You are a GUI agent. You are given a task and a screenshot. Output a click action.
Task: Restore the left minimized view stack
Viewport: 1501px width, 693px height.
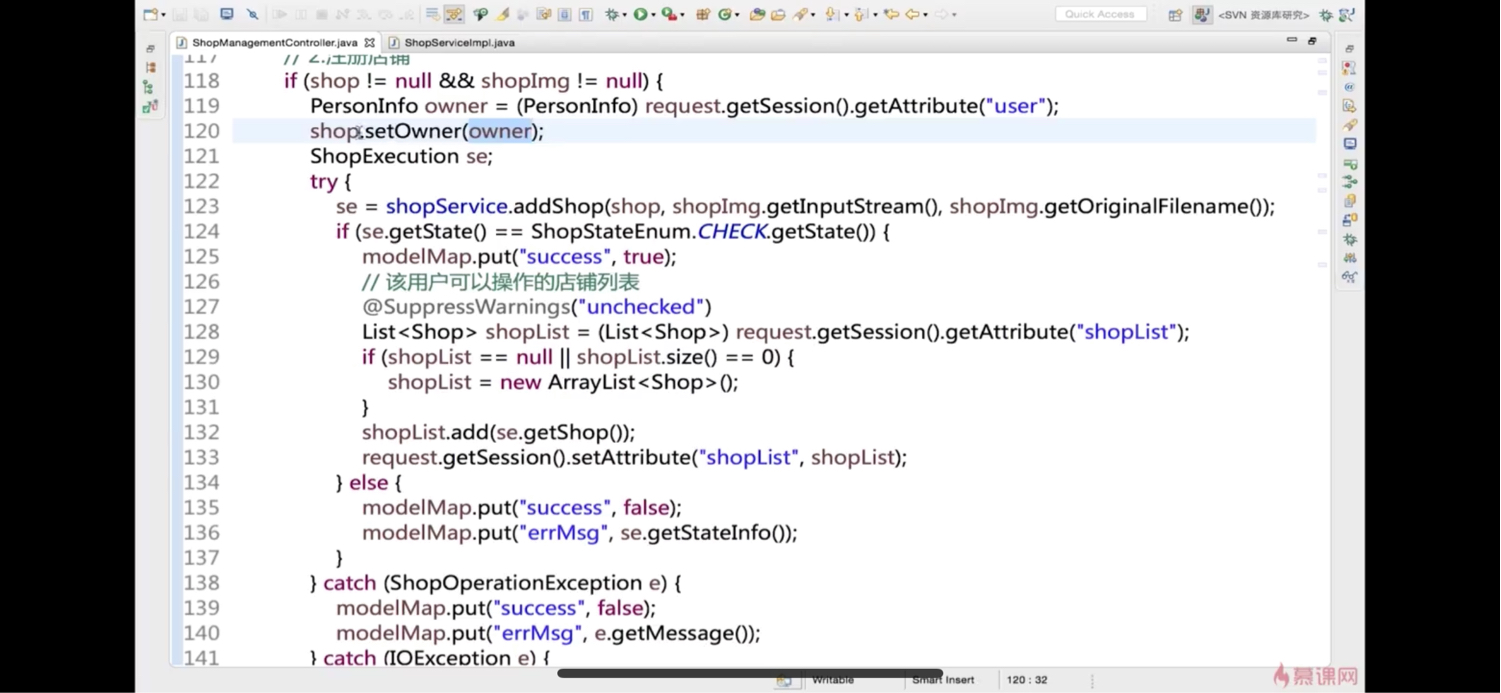150,48
